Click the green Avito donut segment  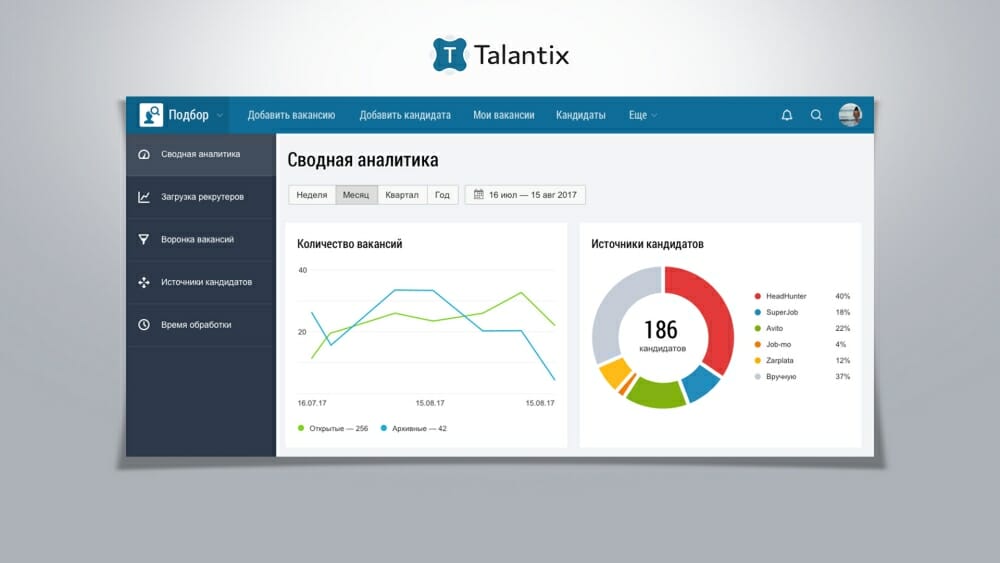coord(657,393)
